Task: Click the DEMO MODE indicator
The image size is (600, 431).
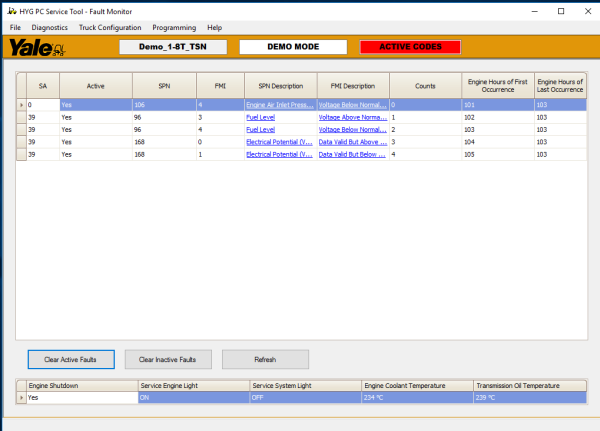Action: pyautogui.click(x=293, y=47)
